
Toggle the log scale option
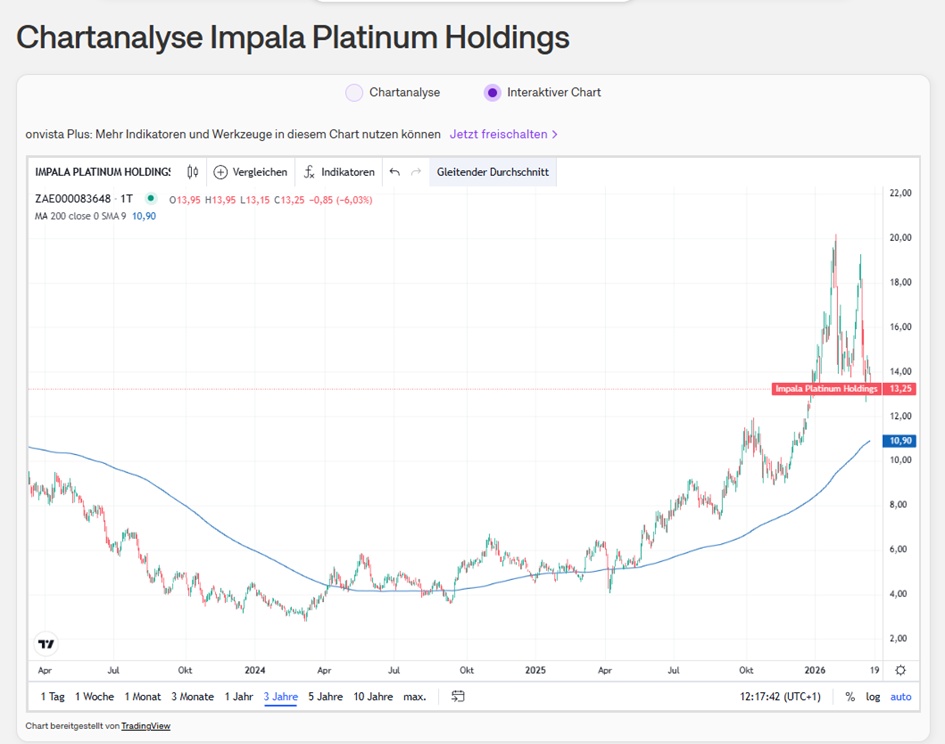pos(873,697)
